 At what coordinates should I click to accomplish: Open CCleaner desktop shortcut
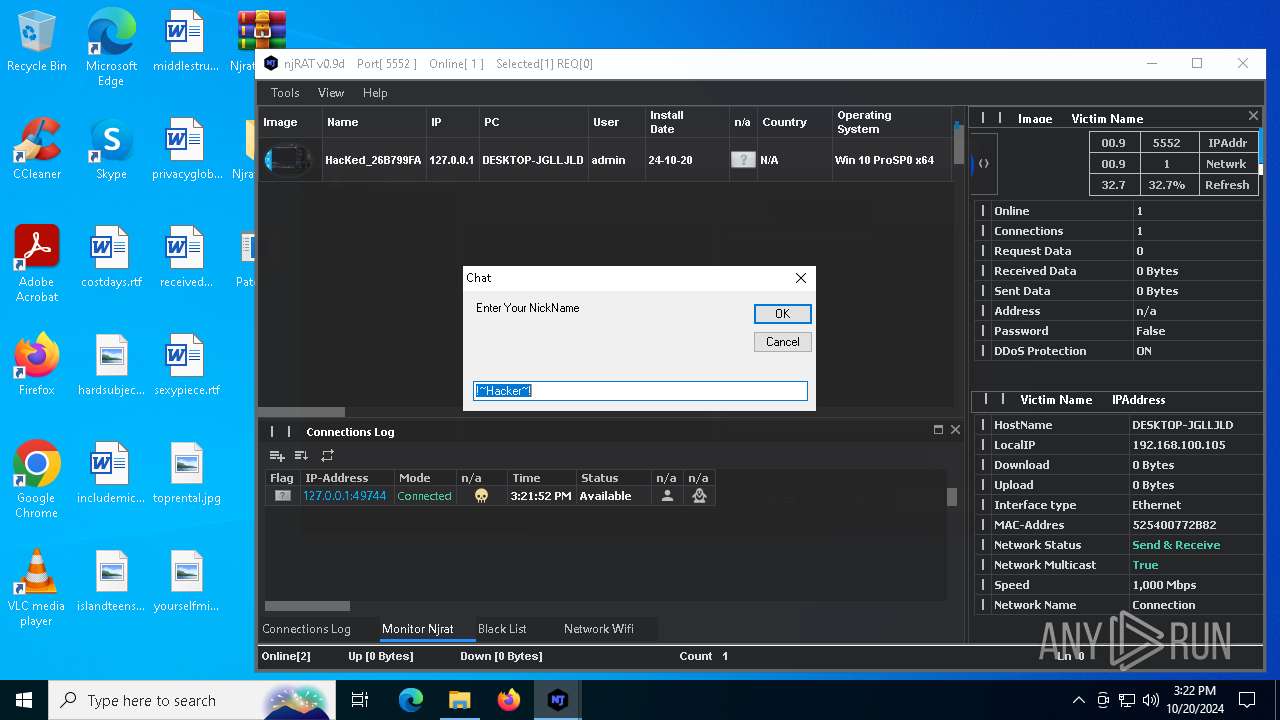(x=37, y=151)
